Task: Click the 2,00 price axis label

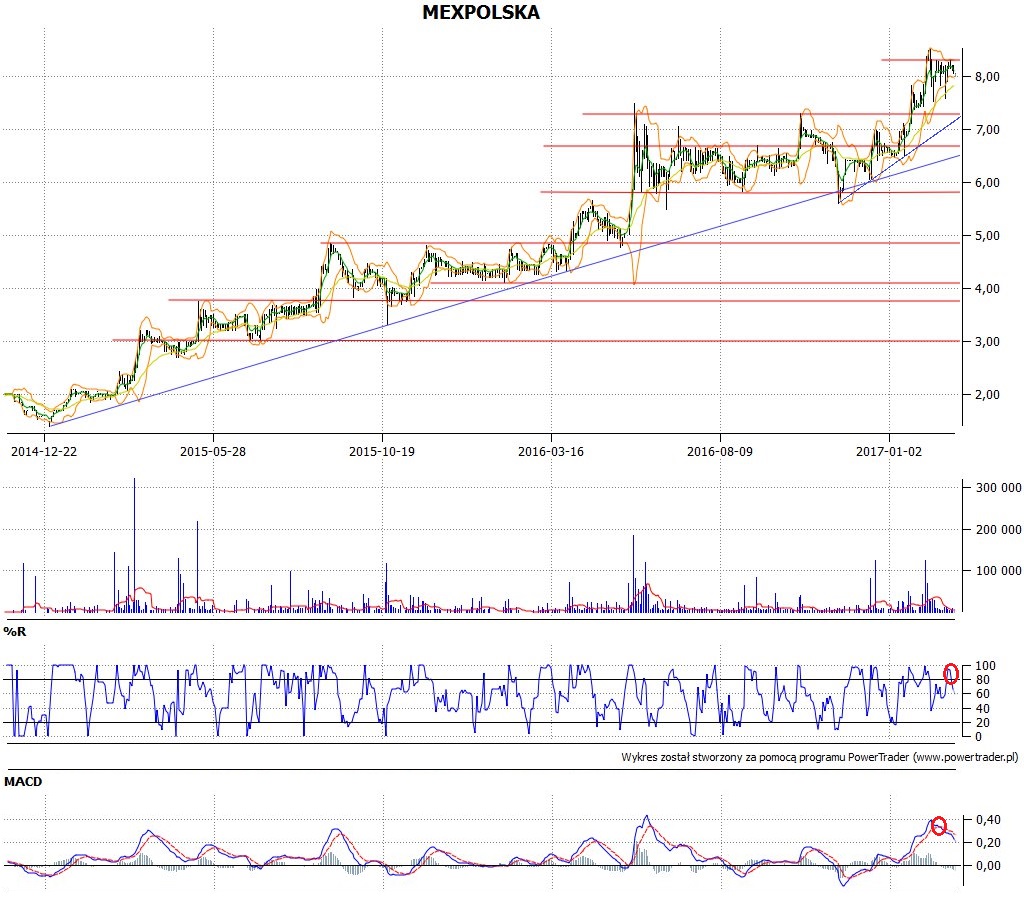Action: tap(987, 394)
